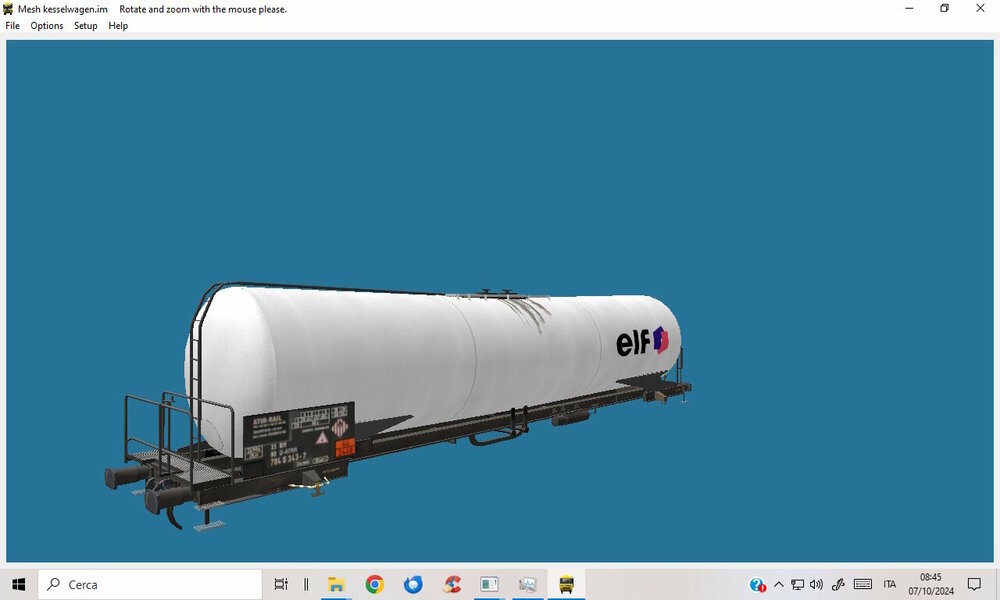This screenshot has width=1000, height=600.
Task: Show hidden system tray icons
Action: tap(779, 584)
